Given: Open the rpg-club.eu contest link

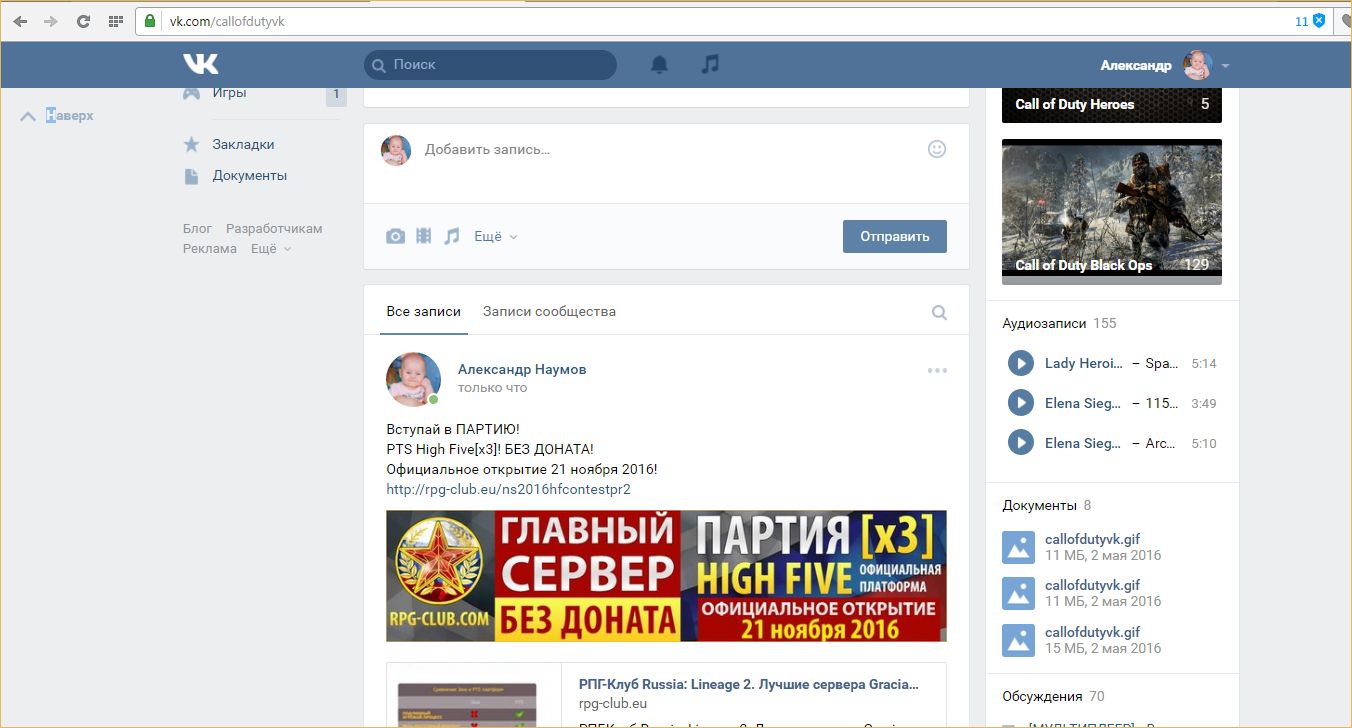Looking at the screenshot, I should point(509,489).
